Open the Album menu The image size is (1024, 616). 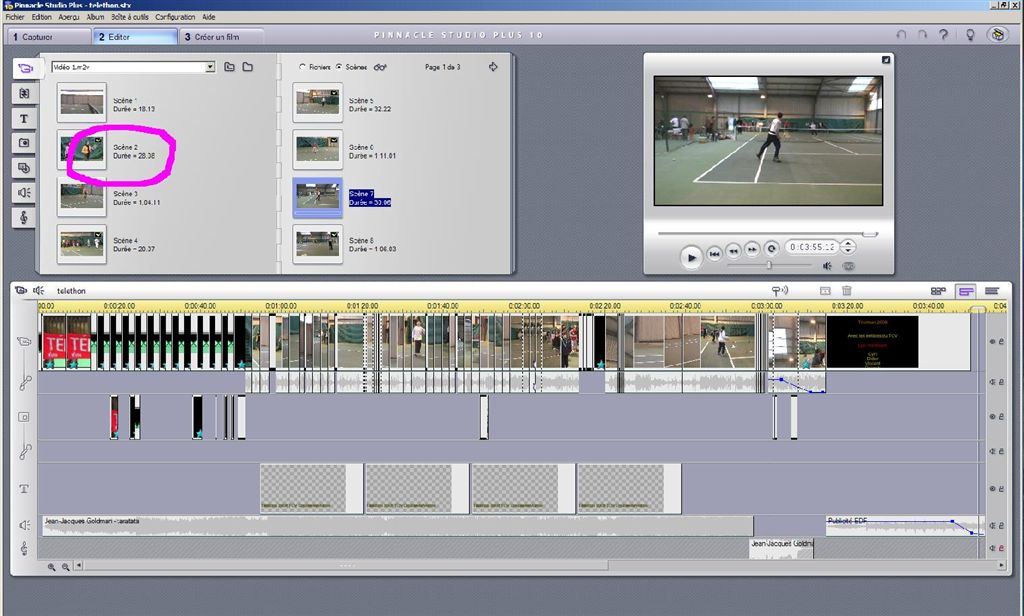pyautogui.click(x=95, y=17)
